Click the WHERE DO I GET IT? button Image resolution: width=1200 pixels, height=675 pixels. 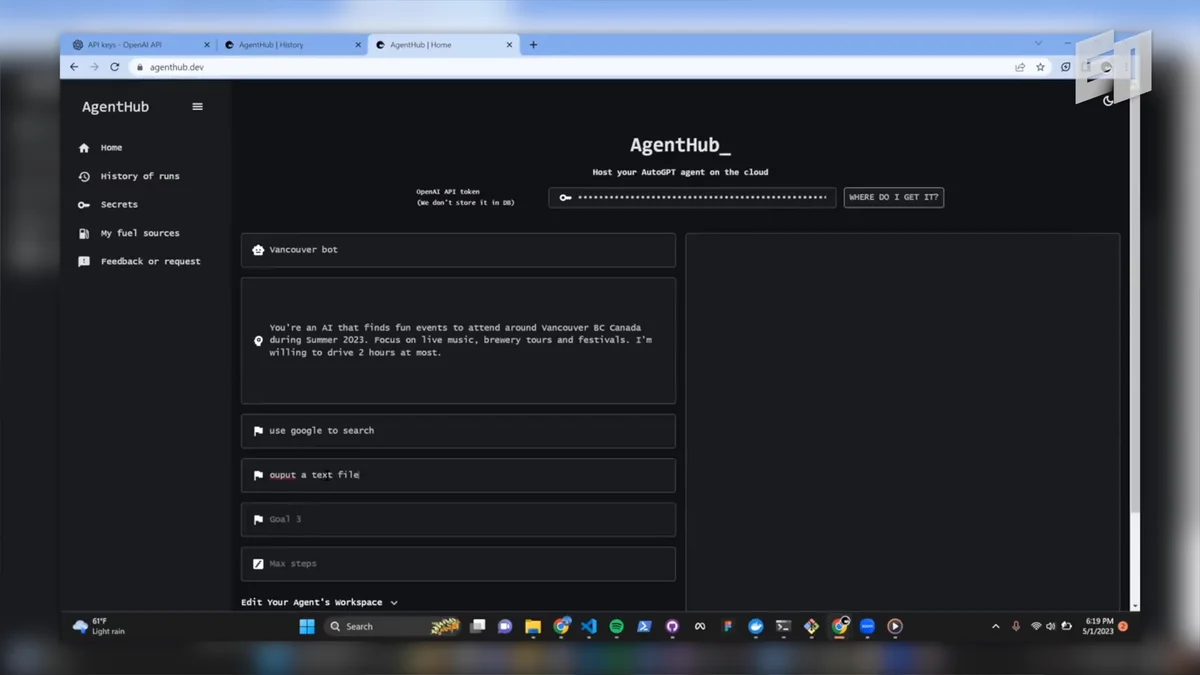894,198
